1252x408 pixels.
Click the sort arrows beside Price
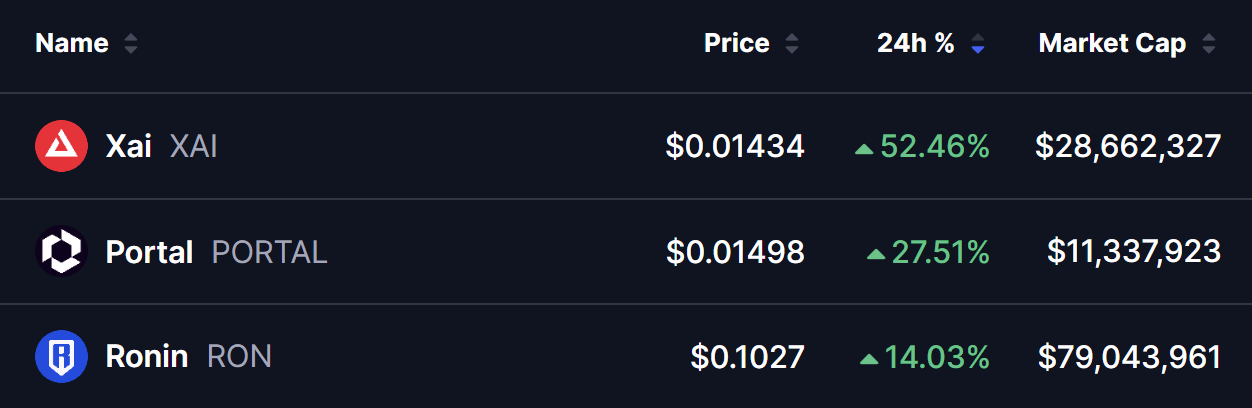[x=791, y=44]
